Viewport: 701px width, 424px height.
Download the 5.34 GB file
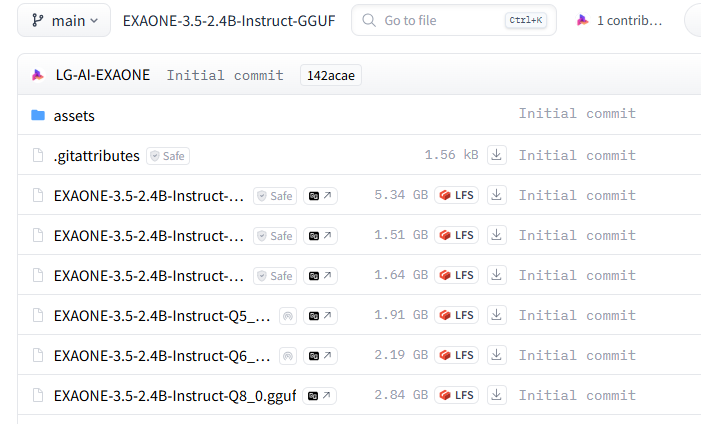(x=496, y=195)
